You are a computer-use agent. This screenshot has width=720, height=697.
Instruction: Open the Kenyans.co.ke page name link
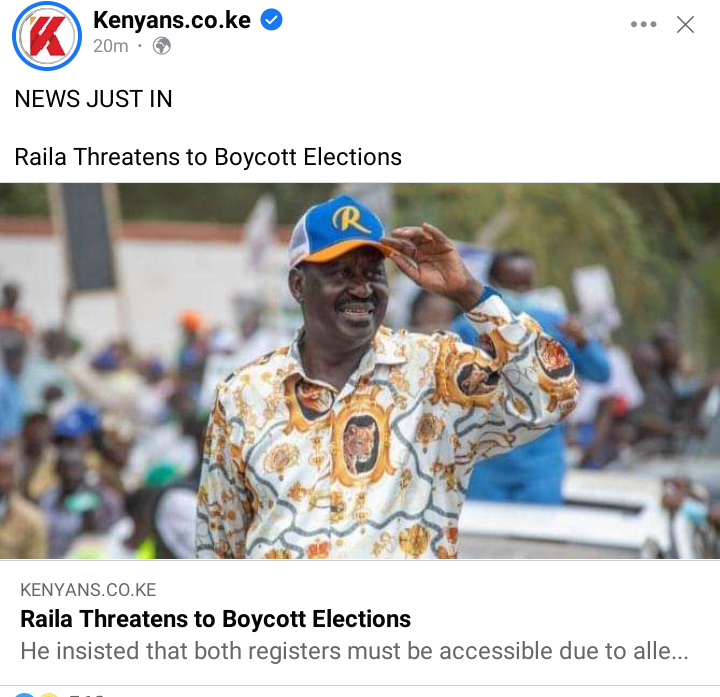[x=172, y=20]
